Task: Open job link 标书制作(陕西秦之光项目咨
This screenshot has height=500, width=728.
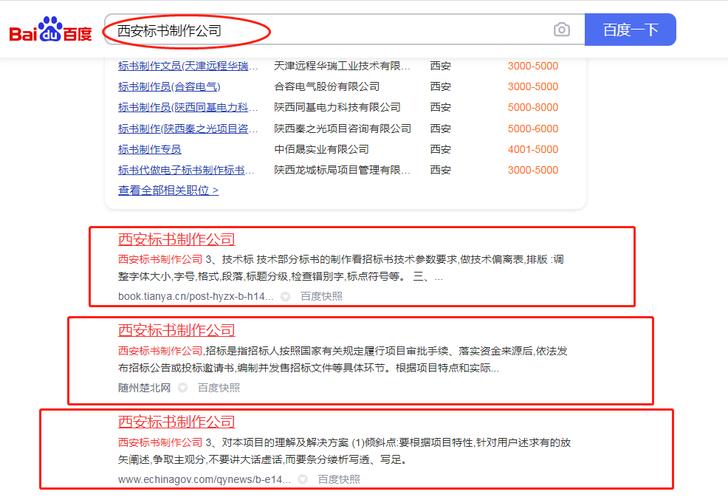Action: 188,129
